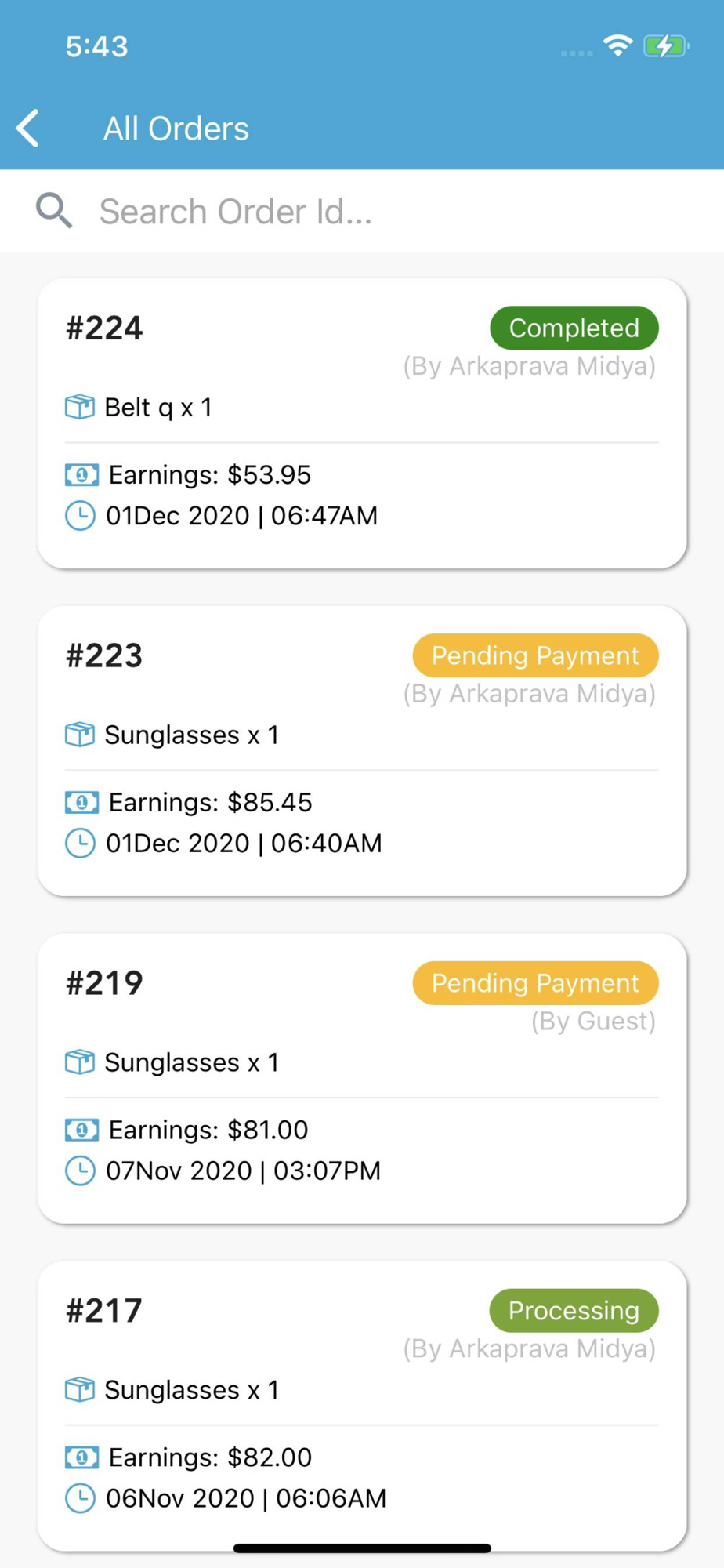Viewport: 724px width, 1568px height.
Task: Tap the Completed status badge
Action: coord(574,328)
